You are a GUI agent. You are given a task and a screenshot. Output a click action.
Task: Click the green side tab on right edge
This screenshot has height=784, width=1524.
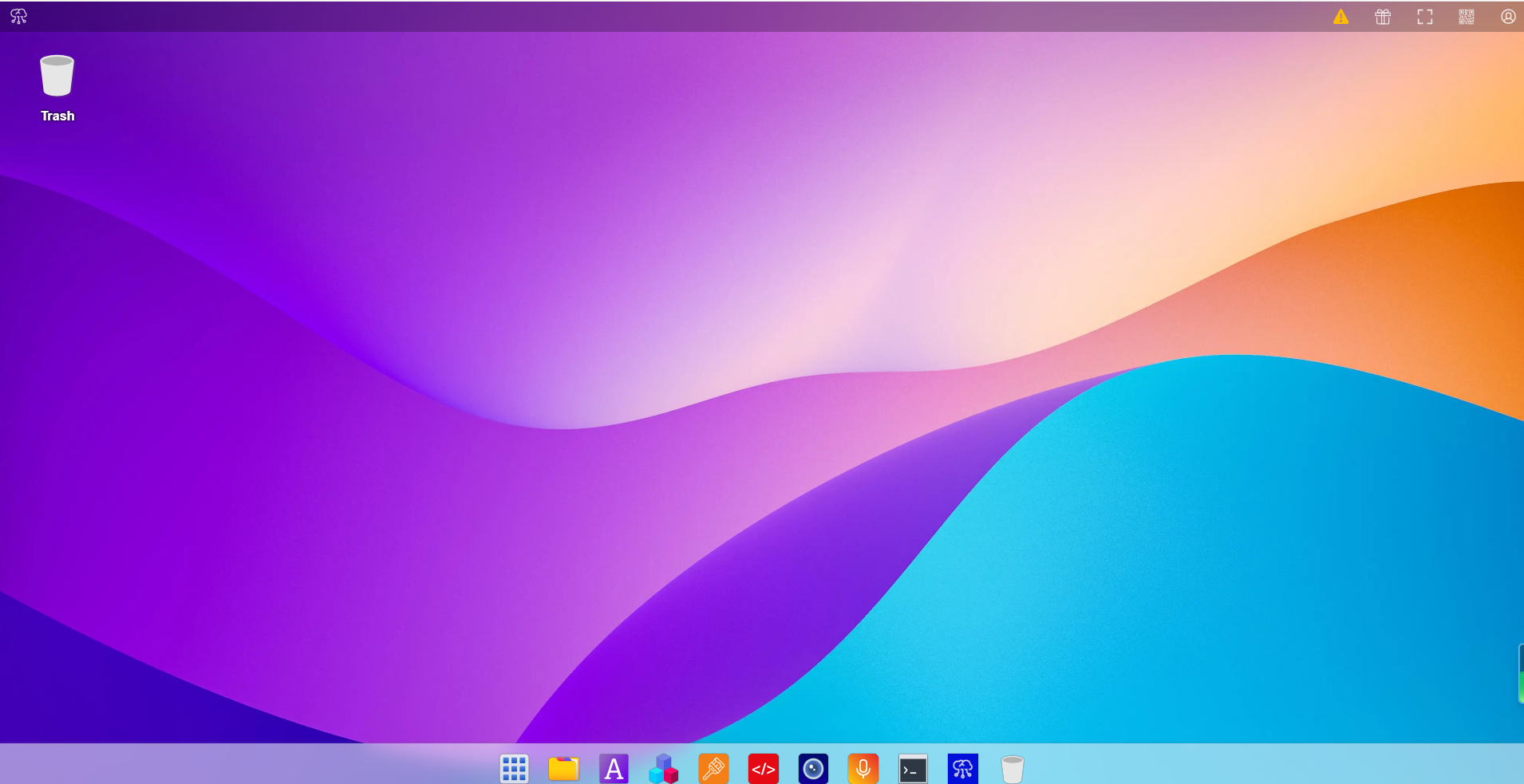click(x=1521, y=674)
